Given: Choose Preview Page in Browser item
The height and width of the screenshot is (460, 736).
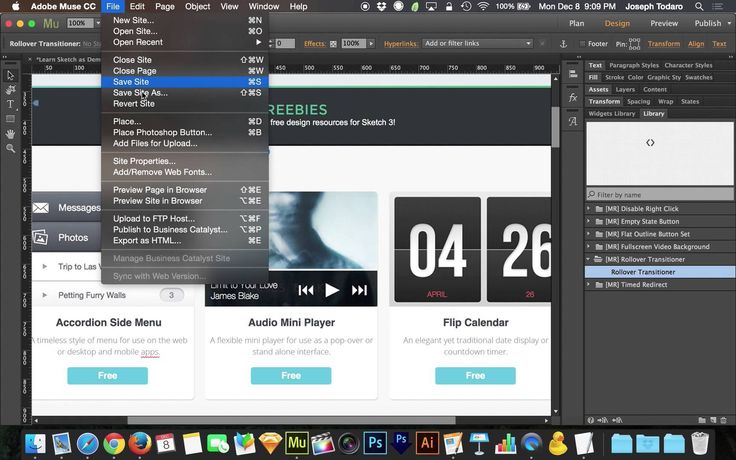Looking at the screenshot, I should (185, 190).
